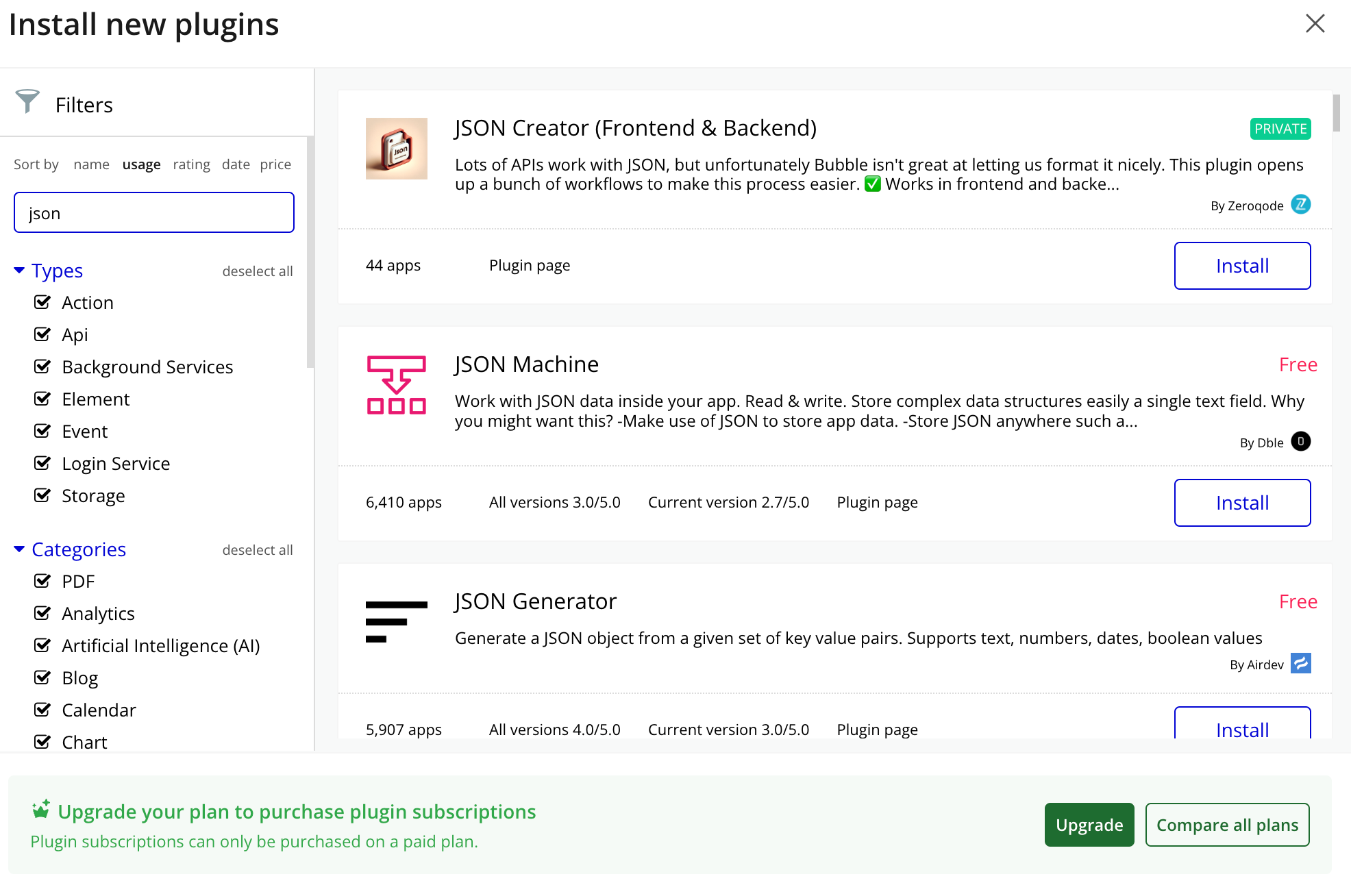
Task: Uncheck Artificial Intelligence (AI) category
Action: (x=42, y=645)
